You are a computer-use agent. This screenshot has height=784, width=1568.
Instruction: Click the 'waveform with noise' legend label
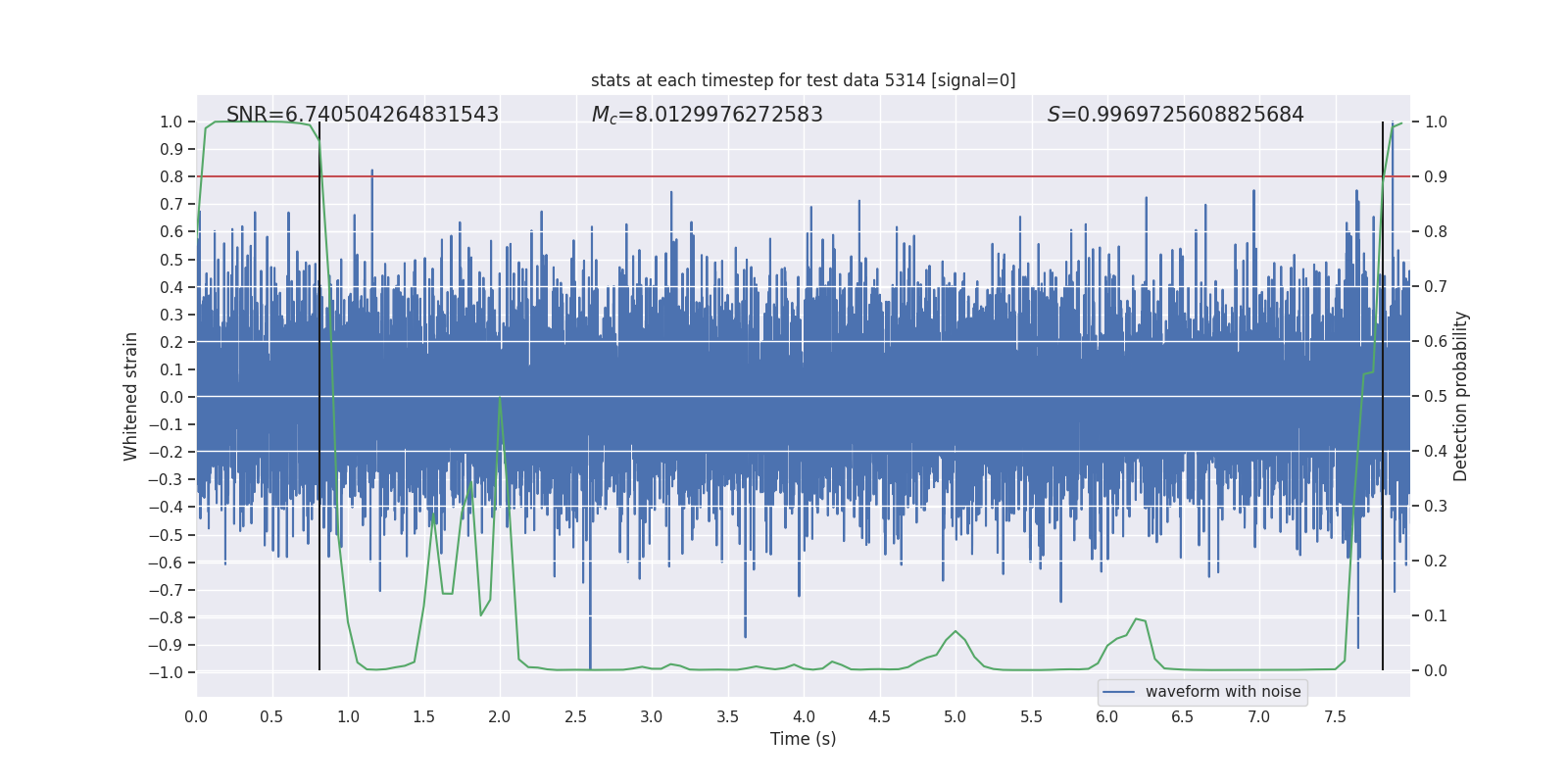tap(1222, 692)
